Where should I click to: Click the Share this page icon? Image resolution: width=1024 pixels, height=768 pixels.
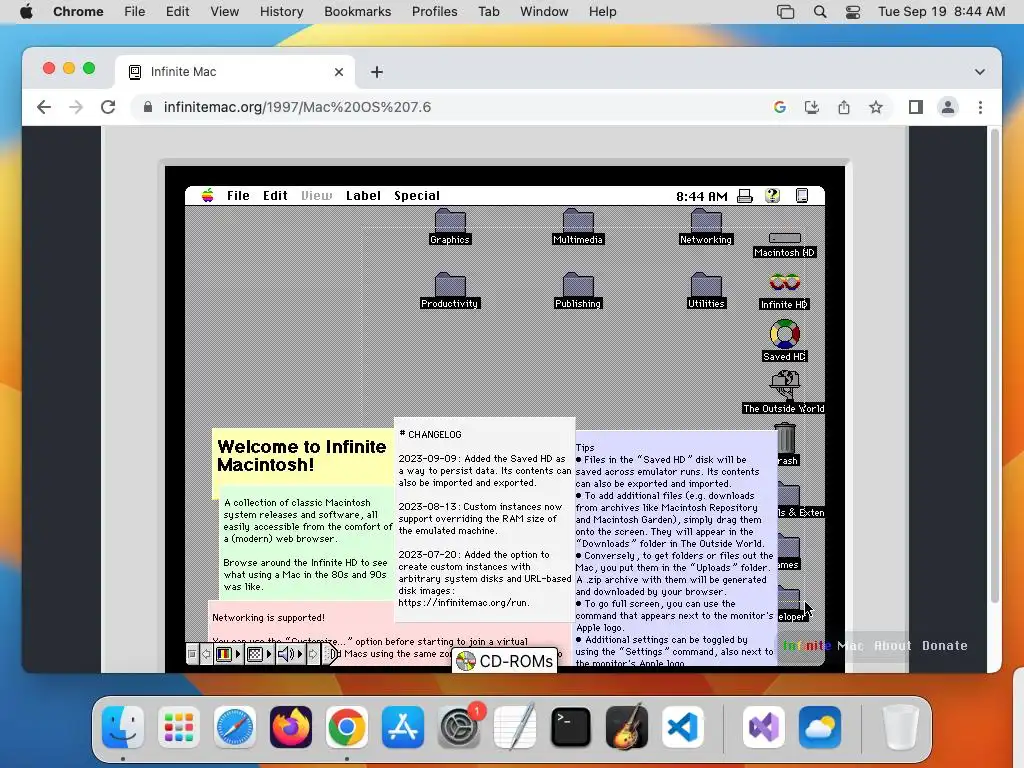click(x=844, y=107)
